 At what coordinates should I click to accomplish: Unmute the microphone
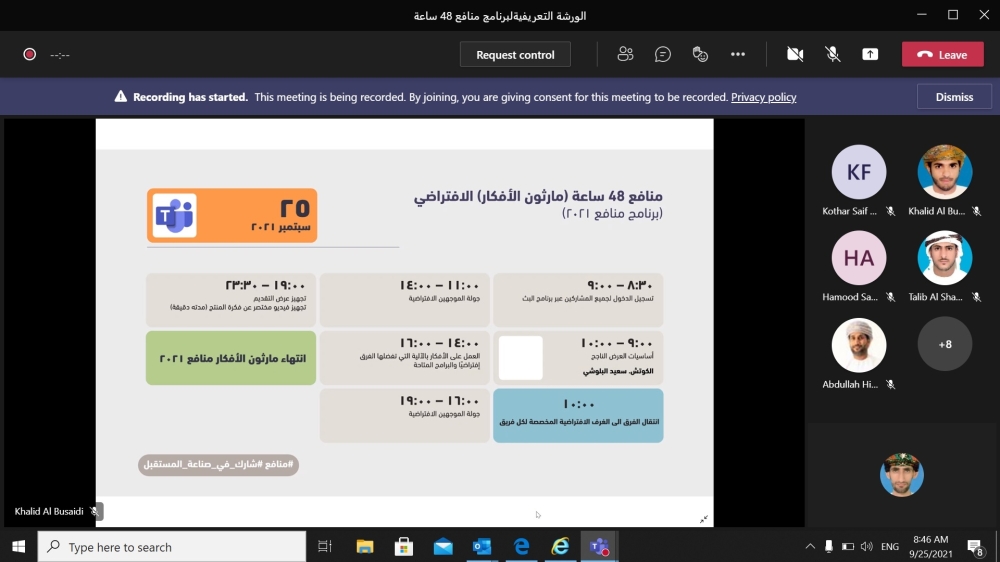[x=832, y=54]
